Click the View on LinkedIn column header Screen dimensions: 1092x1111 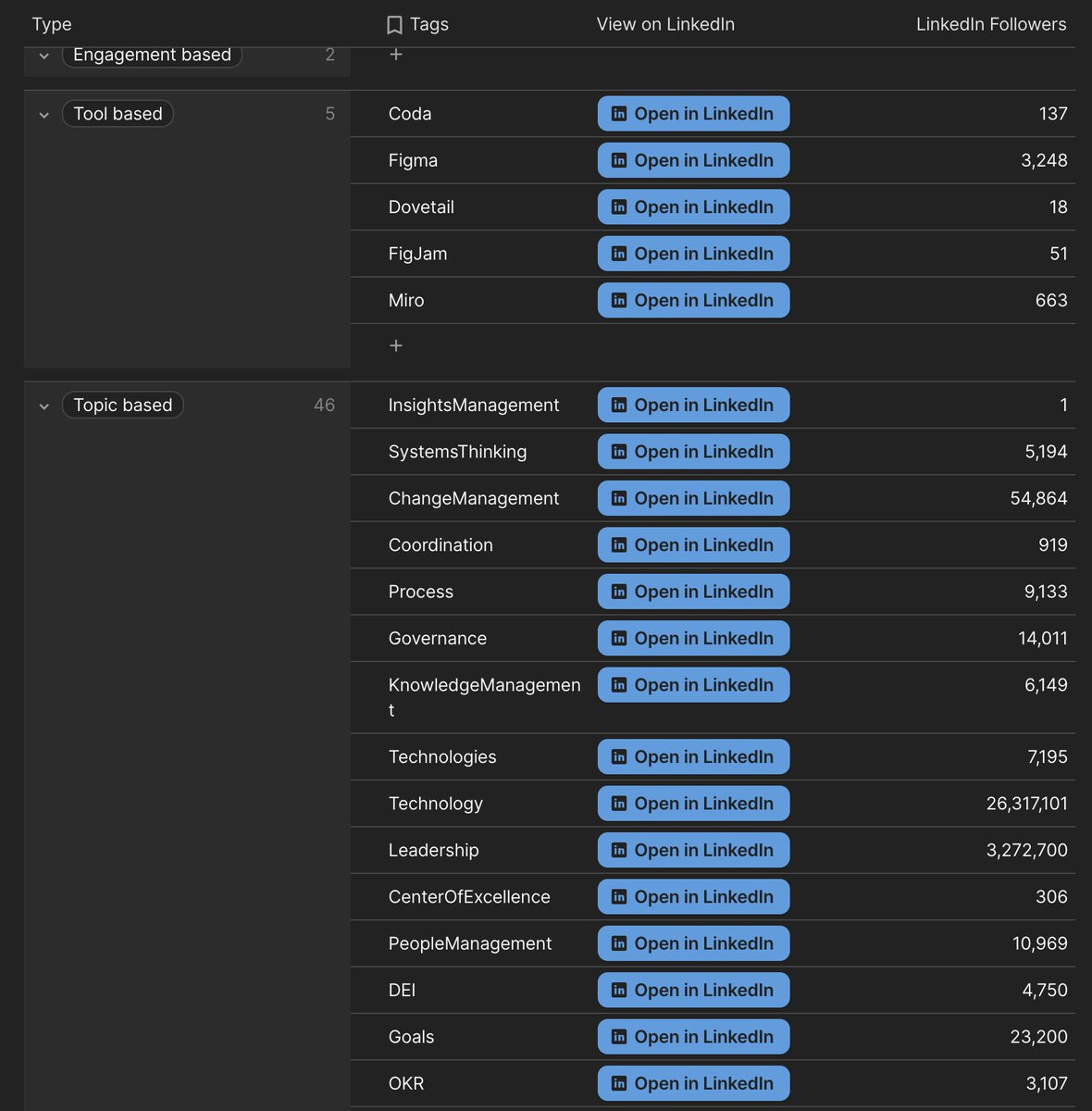tap(665, 24)
